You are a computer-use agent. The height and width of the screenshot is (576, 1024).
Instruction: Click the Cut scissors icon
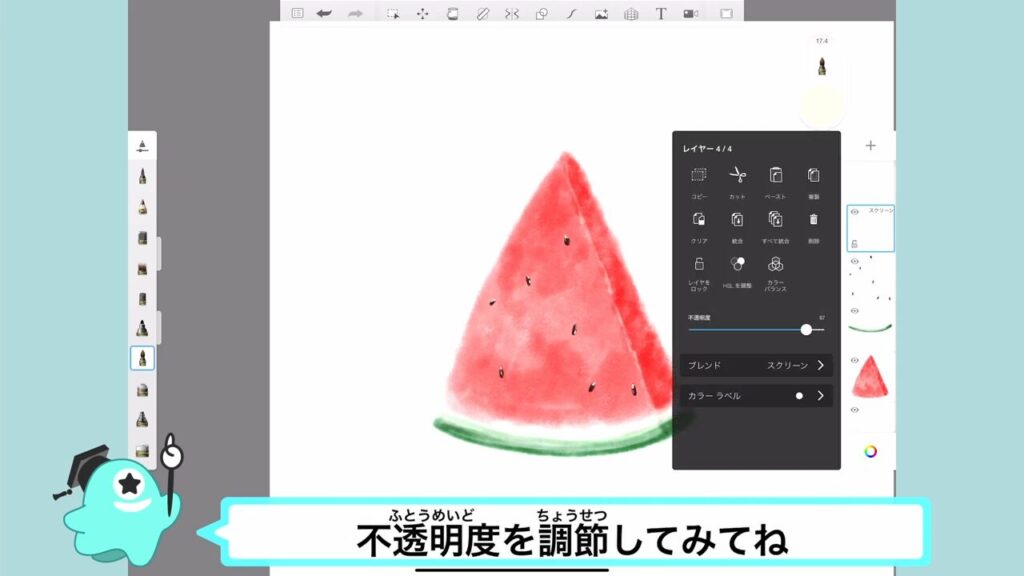point(737,176)
